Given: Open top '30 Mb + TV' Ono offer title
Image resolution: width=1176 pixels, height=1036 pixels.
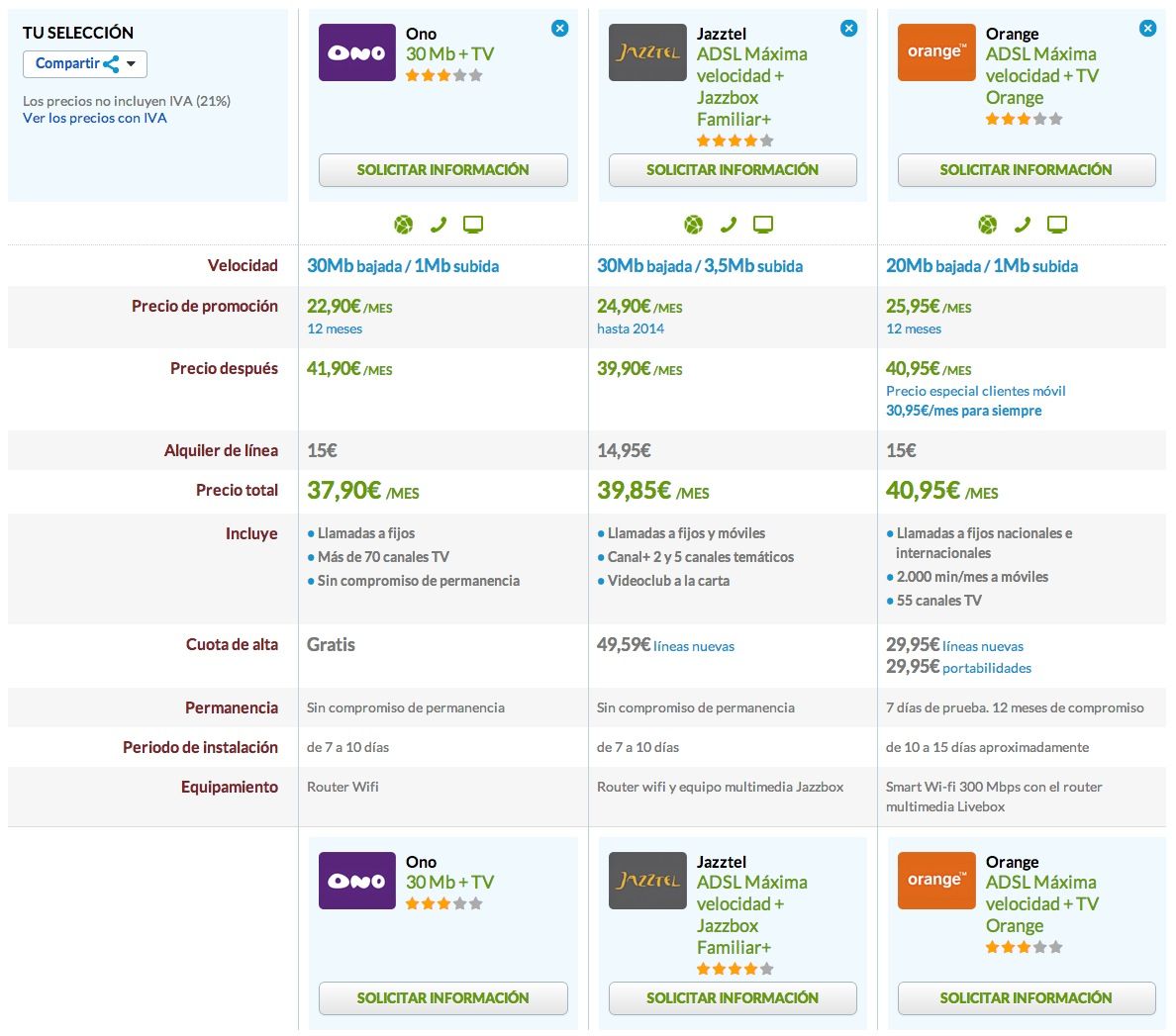Looking at the screenshot, I should pos(450,54).
